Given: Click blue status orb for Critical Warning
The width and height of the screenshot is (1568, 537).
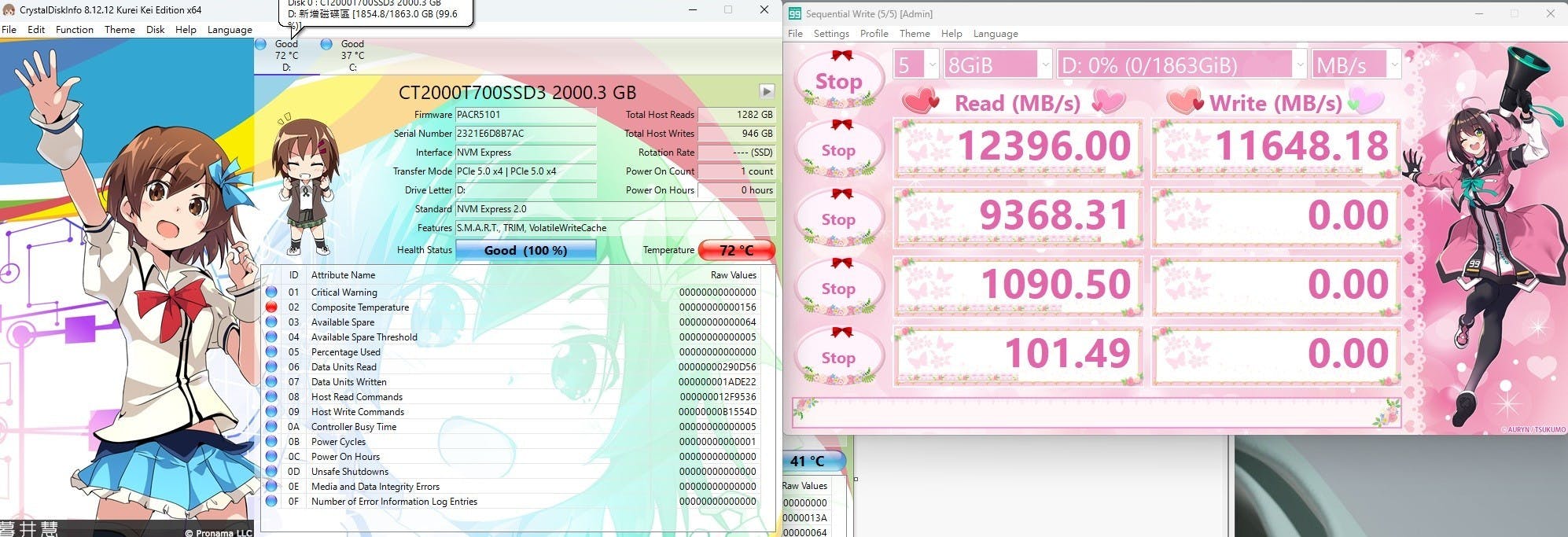Looking at the screenshot, I should point(271,292).
